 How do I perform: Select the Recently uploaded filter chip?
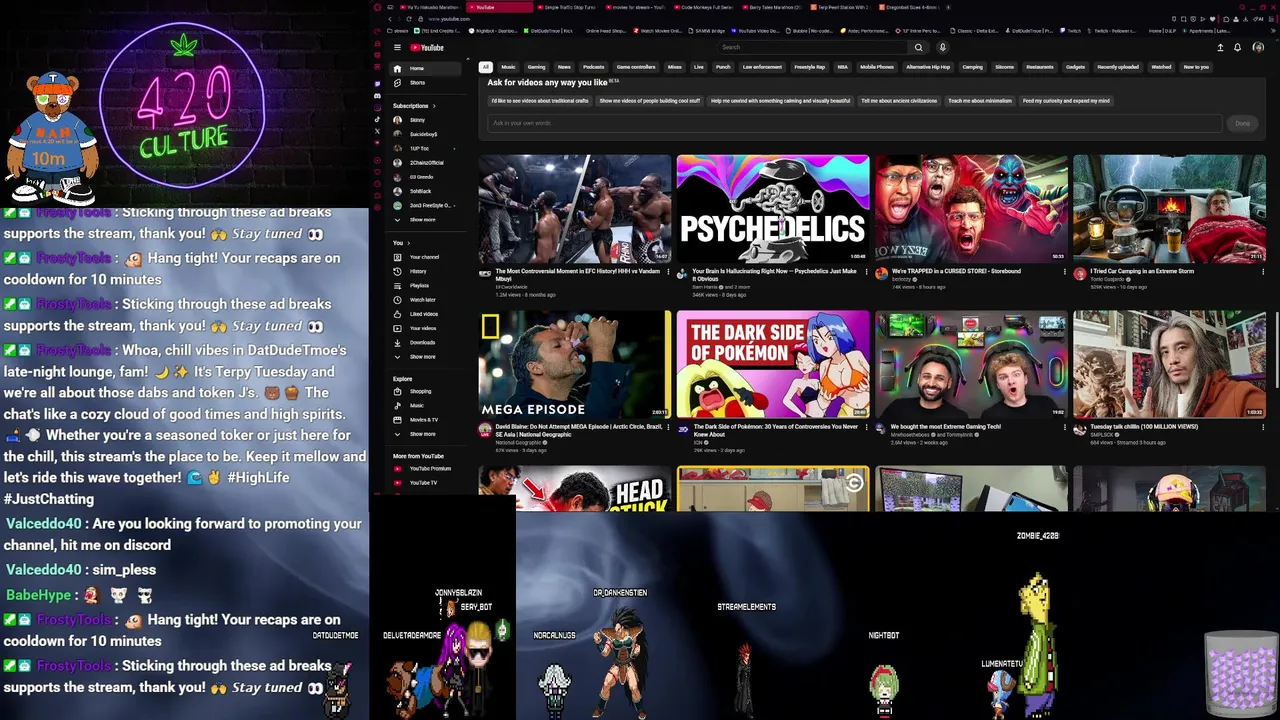coord(1118,67)
